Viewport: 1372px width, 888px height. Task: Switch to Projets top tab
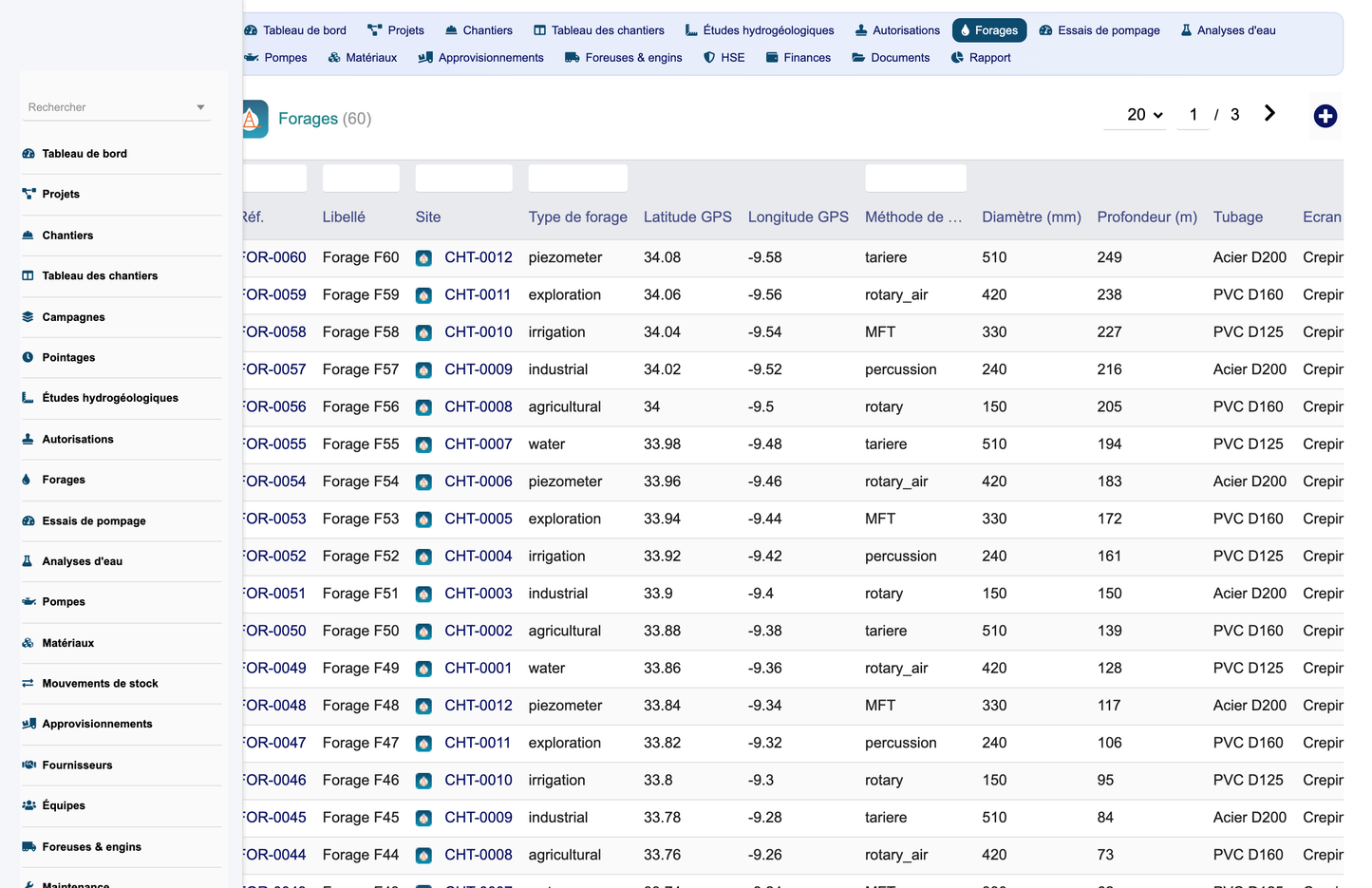396,30
